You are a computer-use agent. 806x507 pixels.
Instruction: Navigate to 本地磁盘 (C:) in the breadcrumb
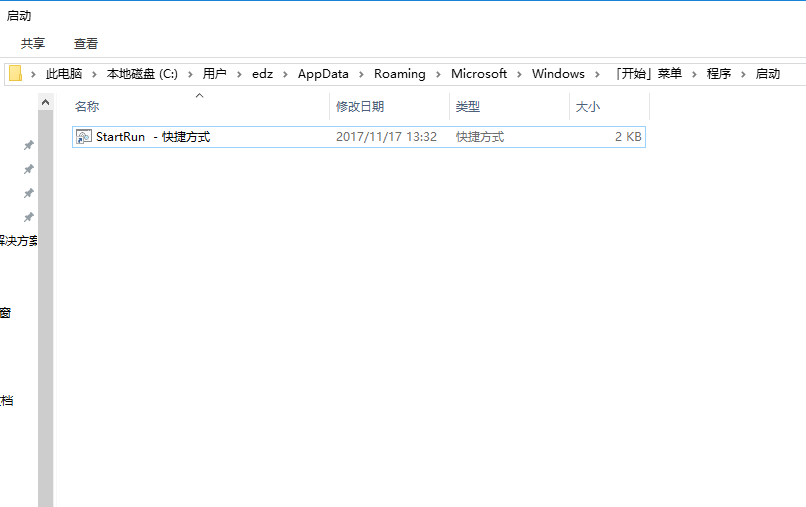pos(142,74)
